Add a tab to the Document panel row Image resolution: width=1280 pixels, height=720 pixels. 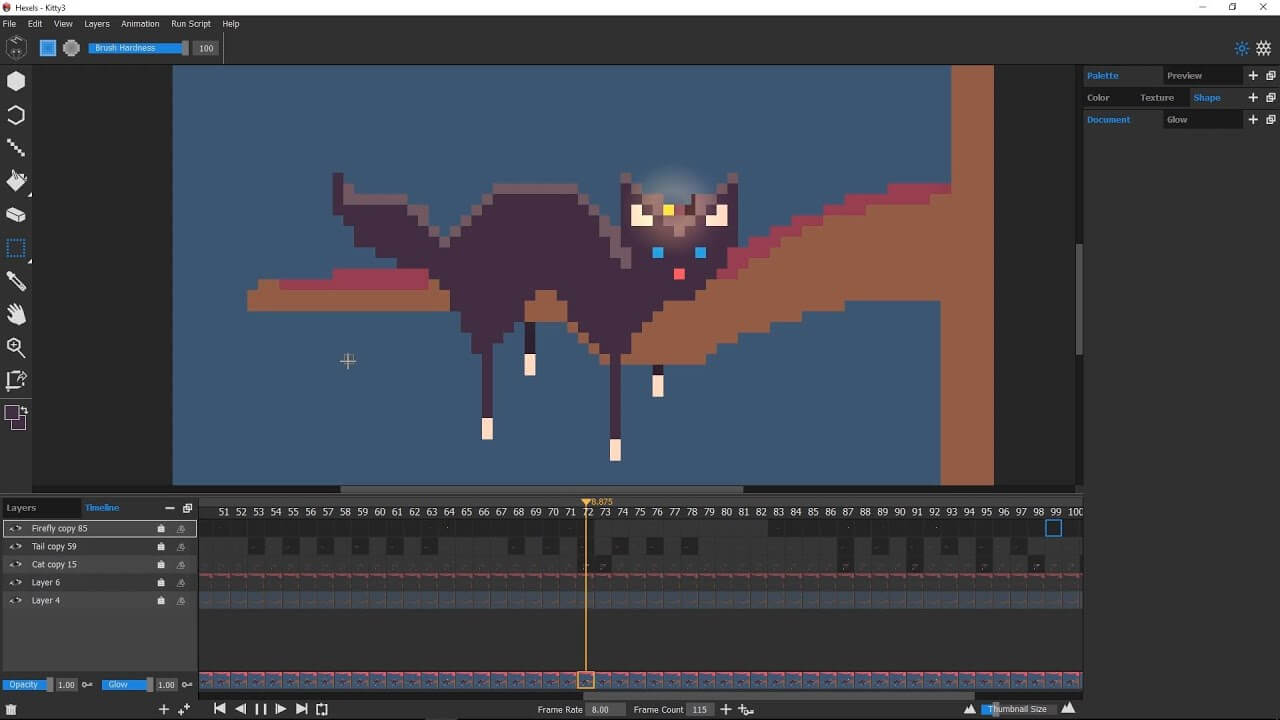point(1253,120)
